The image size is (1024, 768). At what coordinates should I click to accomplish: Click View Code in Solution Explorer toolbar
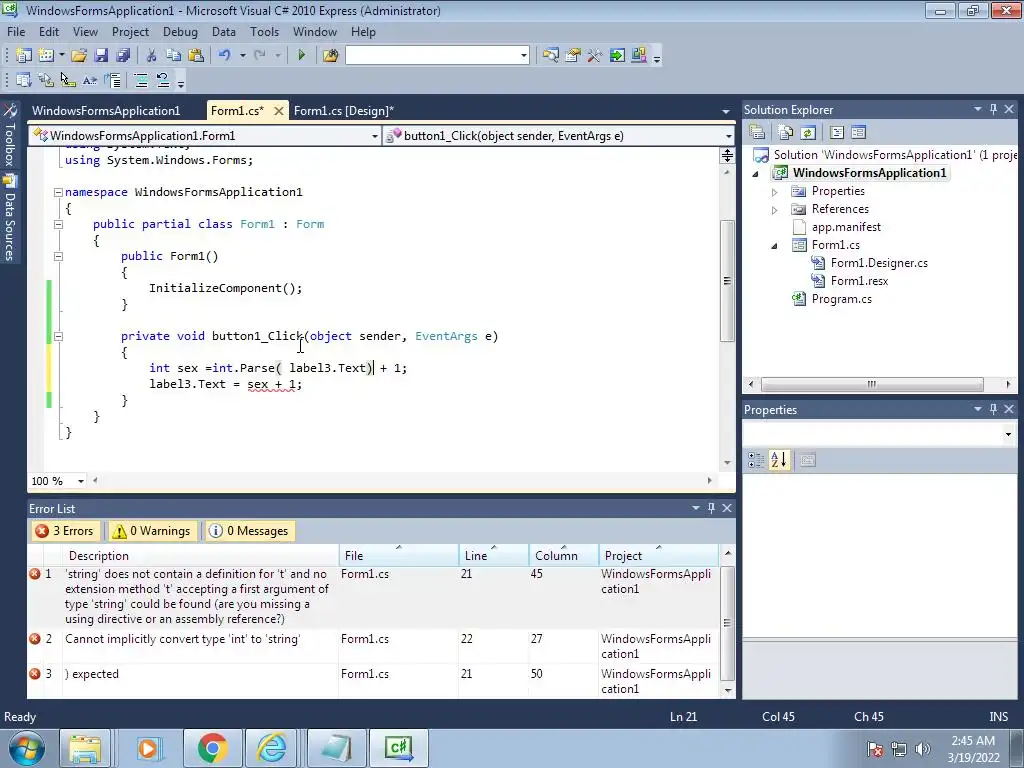(837, 133)
